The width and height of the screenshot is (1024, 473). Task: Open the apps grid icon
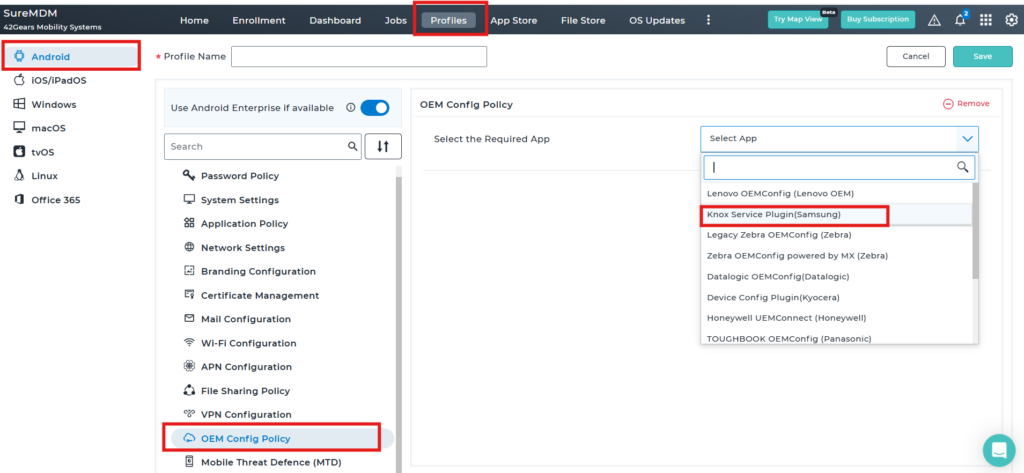pyautogui.click(x=986, y=20)
